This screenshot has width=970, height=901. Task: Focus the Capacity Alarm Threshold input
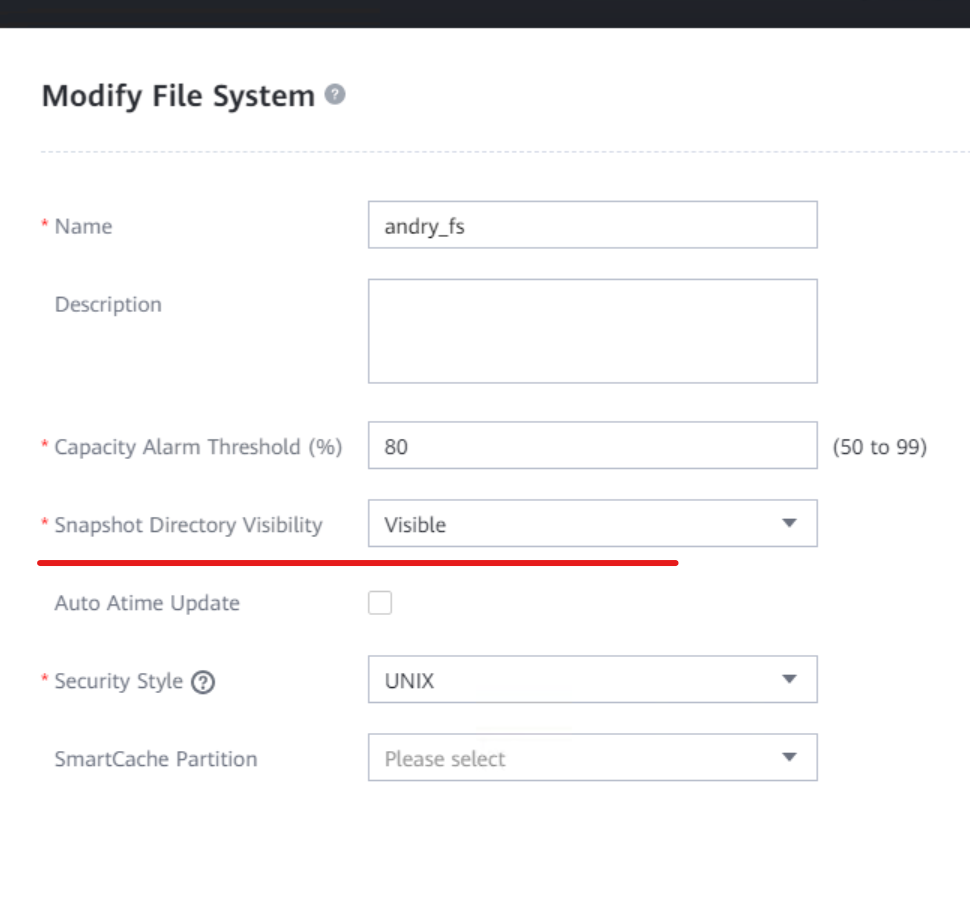pos(592,446)
